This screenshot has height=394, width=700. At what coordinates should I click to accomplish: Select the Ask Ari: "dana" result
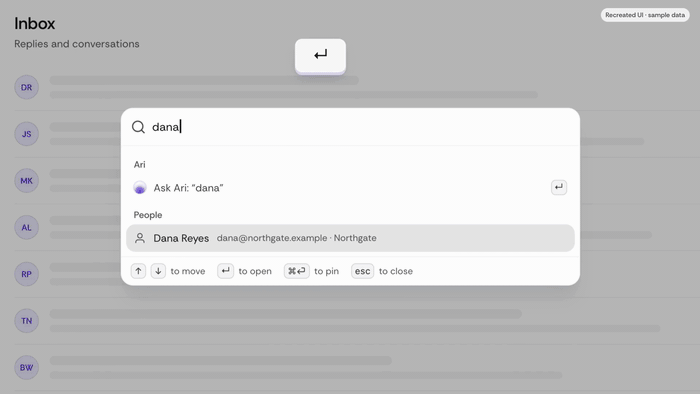350,188
